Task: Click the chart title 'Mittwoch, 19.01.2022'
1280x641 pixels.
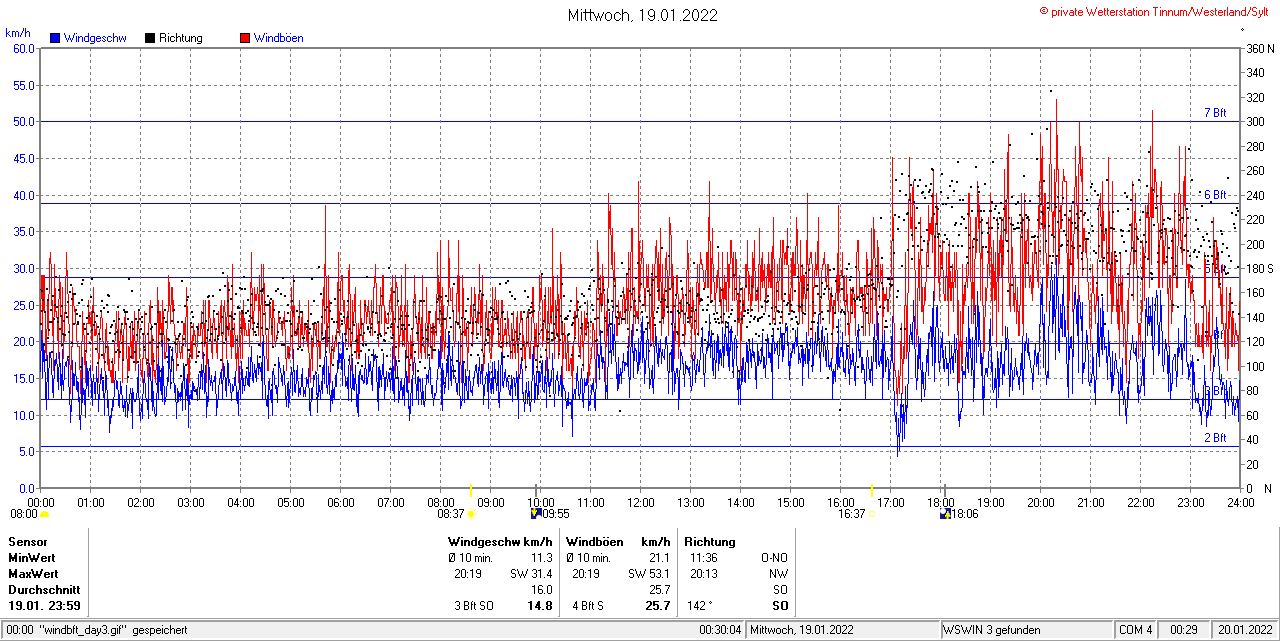Action: coord(642,15)
